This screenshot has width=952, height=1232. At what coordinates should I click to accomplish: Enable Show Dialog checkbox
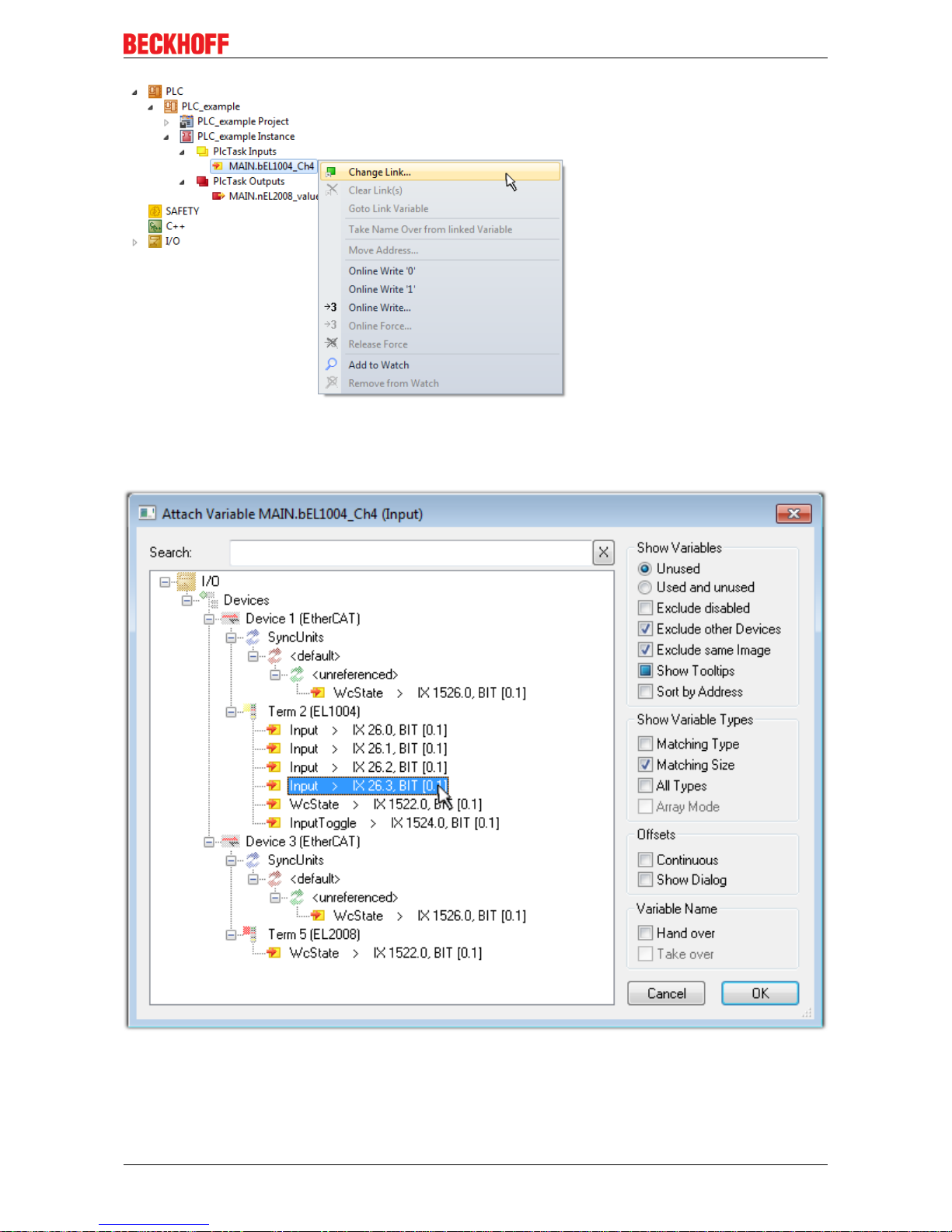tap(645, 880)
